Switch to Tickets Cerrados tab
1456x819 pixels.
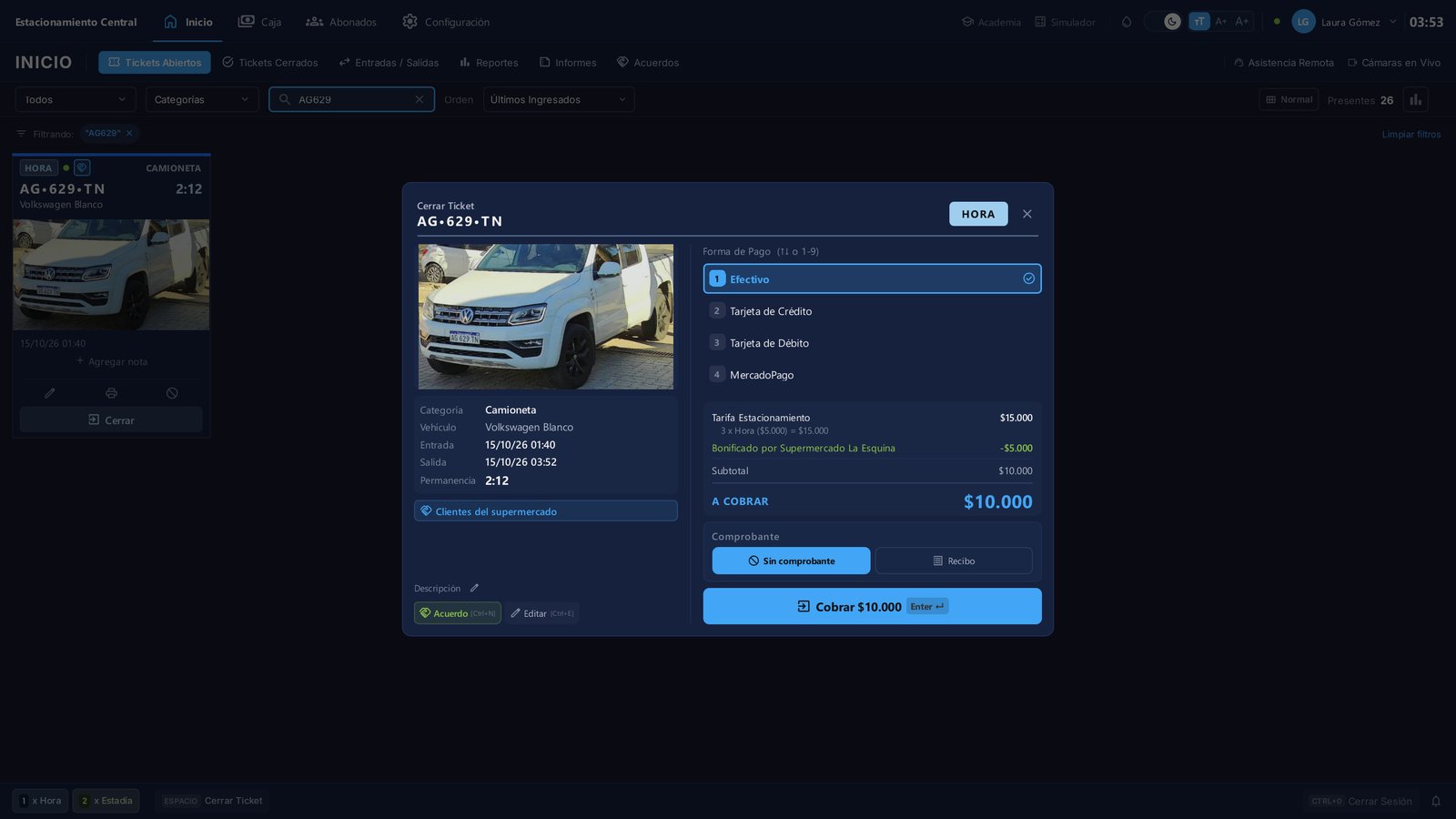tap(270, 63)
